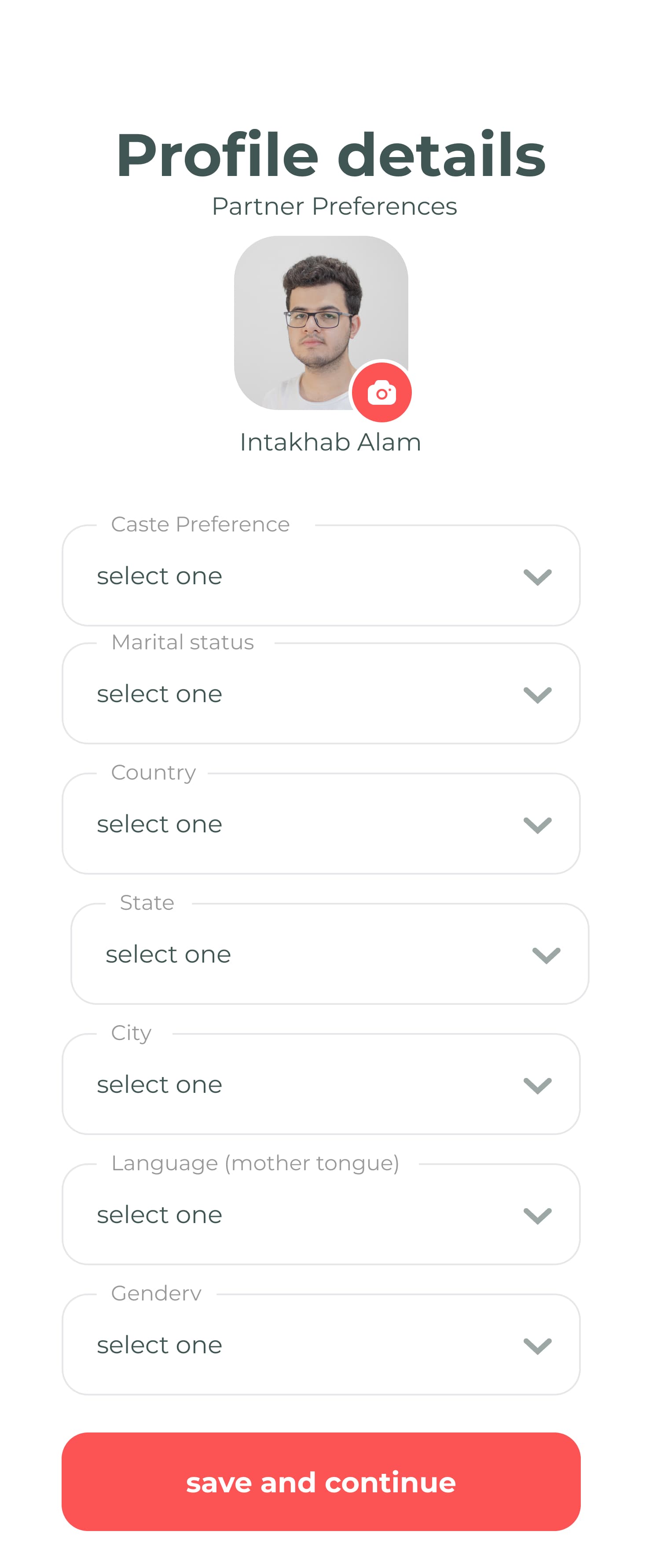The image size is (660, 1568).
Task: Click the Profile details heading
Action: (330, 155)
